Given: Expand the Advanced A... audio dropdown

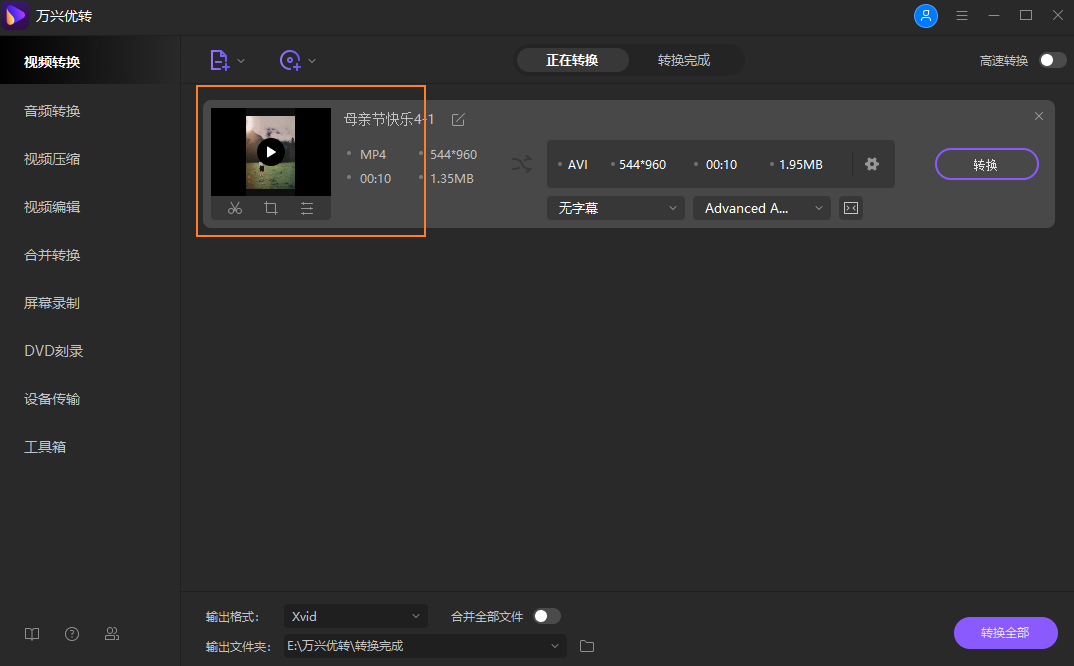Looking at the screenshot, I should 761,207.
